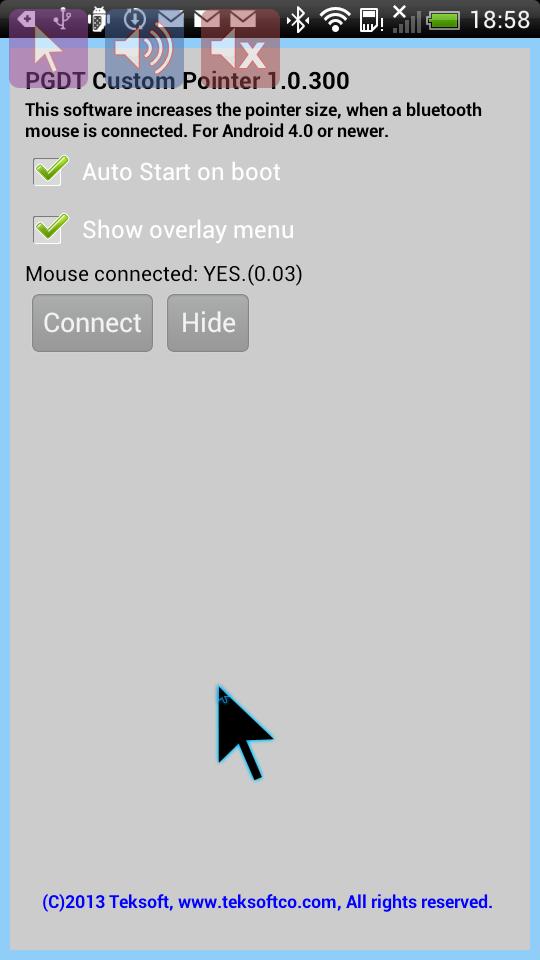Uncheck the Show overlay menu checkbox

tap(48, 229)
